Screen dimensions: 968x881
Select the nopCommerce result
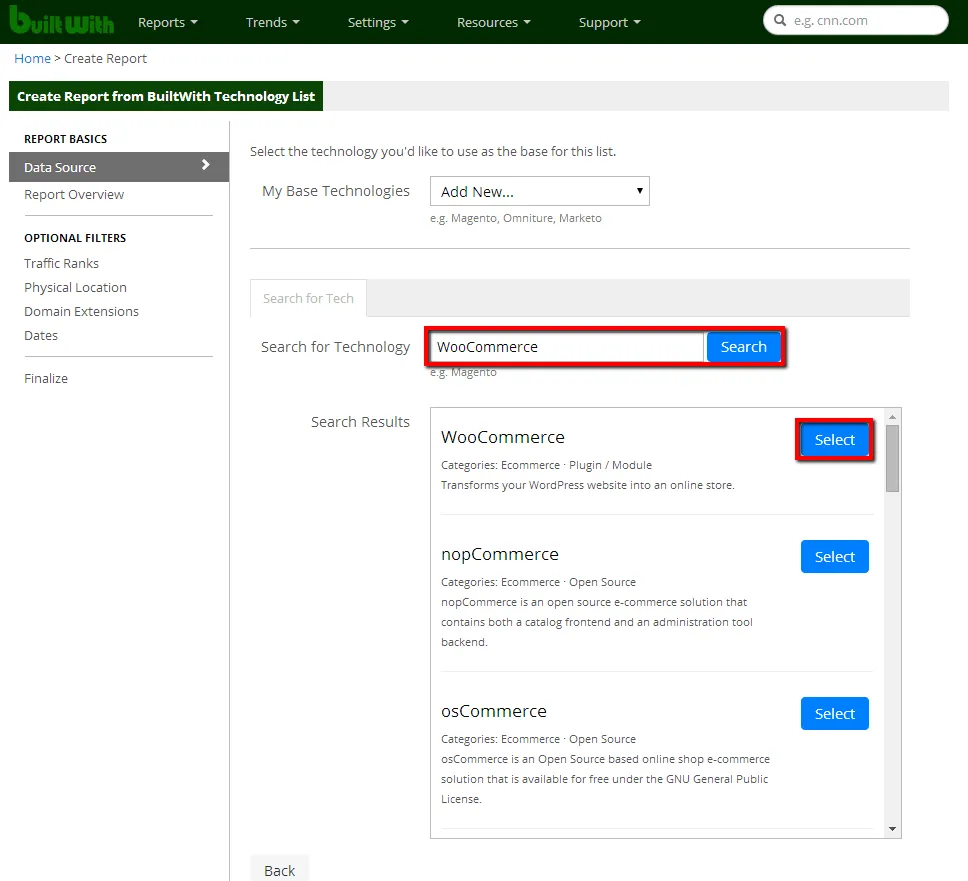(x=834, y=557)
